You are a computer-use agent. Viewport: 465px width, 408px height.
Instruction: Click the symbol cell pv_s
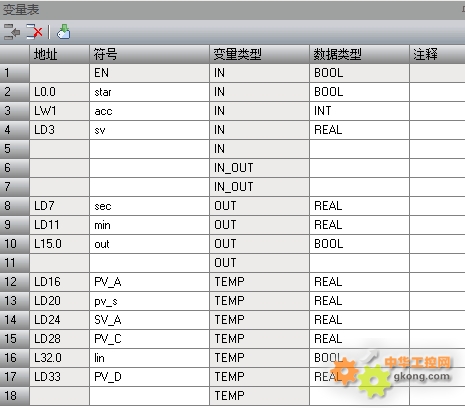[149, 301]
